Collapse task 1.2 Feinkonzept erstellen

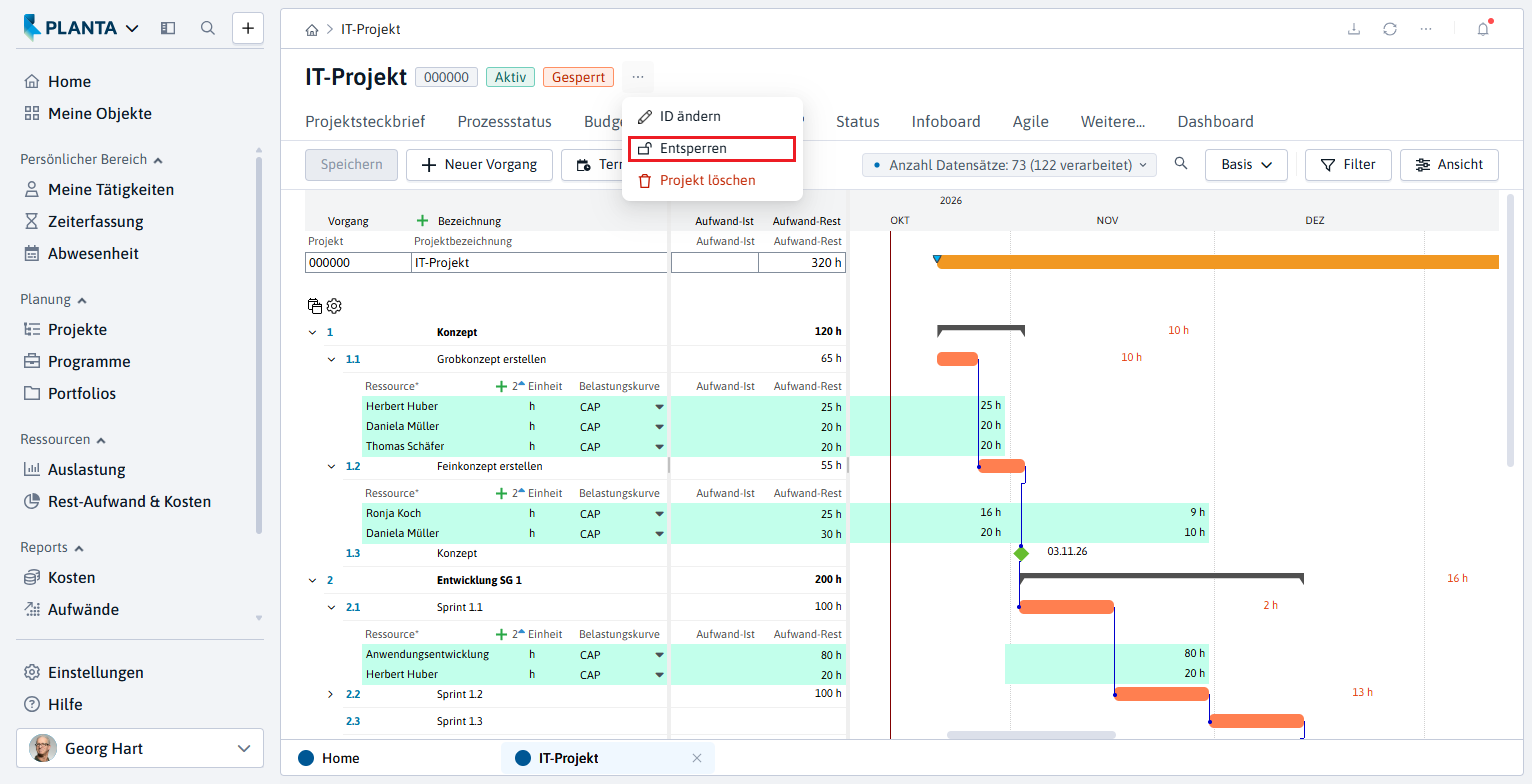[x=332, y=466]
